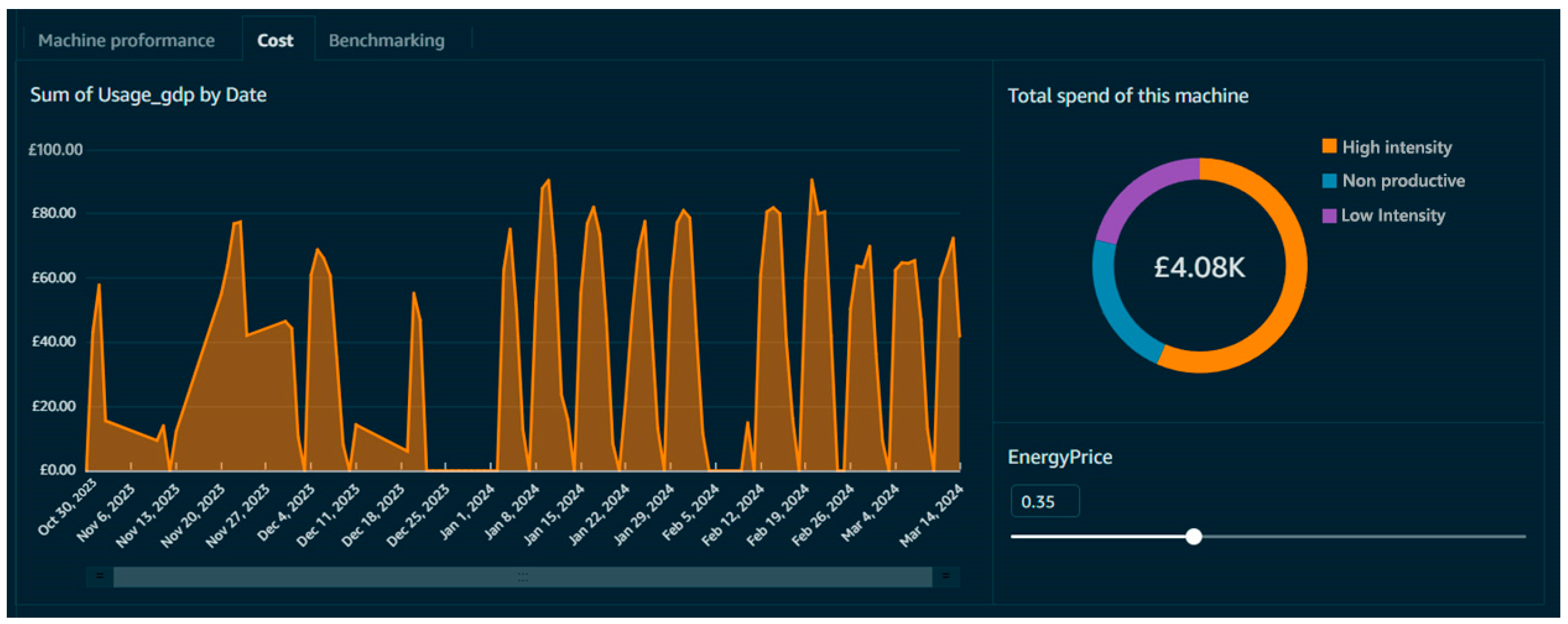Switch to the Benchmarking tab
The height and width of the screenshot is (624, 1568).
point(387,41)
